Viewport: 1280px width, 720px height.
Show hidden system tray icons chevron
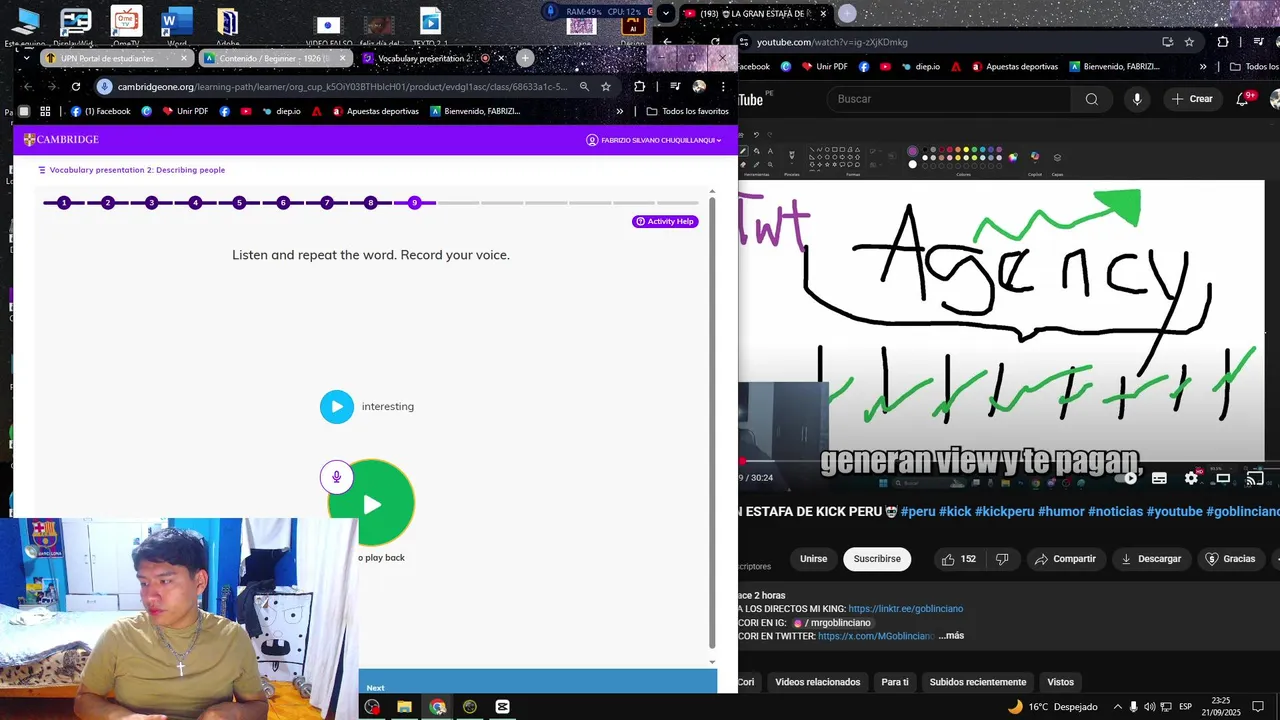(x=1117, y=707)
